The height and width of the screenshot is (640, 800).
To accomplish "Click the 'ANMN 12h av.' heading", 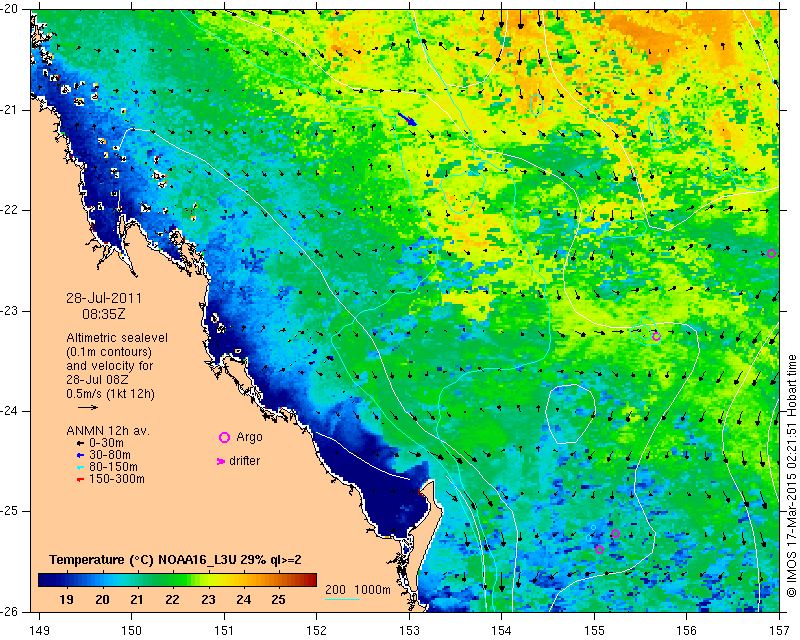I will (108, 431).
